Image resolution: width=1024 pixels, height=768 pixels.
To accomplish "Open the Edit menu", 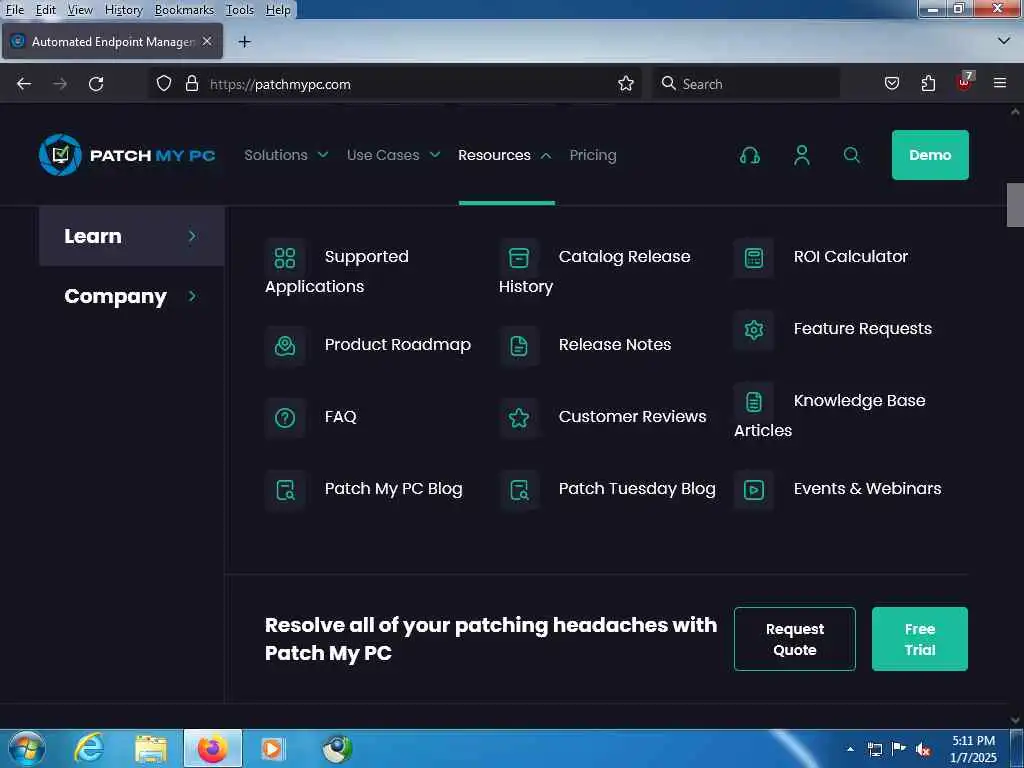I will tap(46, 10).
